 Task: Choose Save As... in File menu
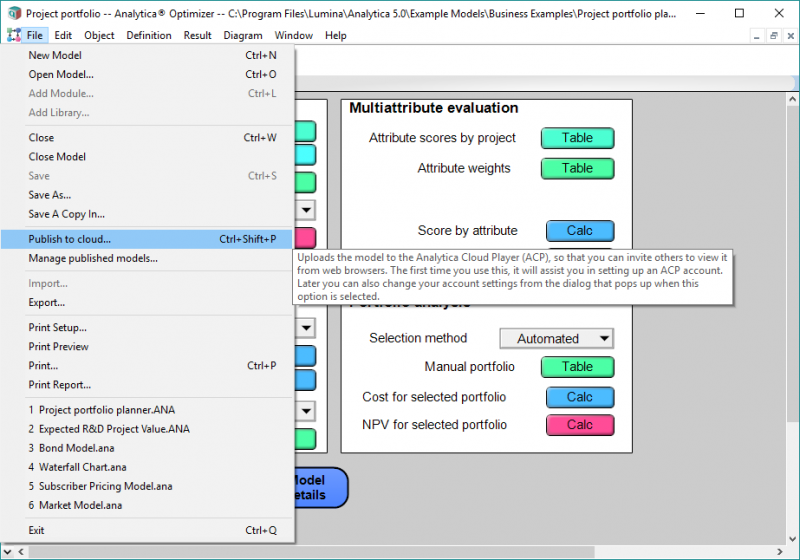coord(147,195)
